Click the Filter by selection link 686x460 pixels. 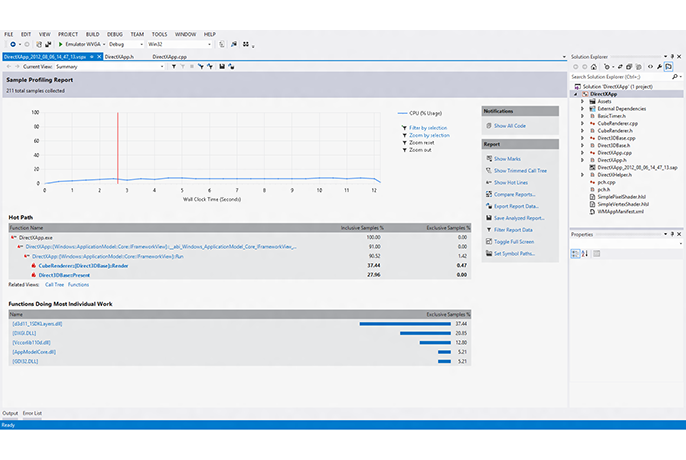pos(428,128)
